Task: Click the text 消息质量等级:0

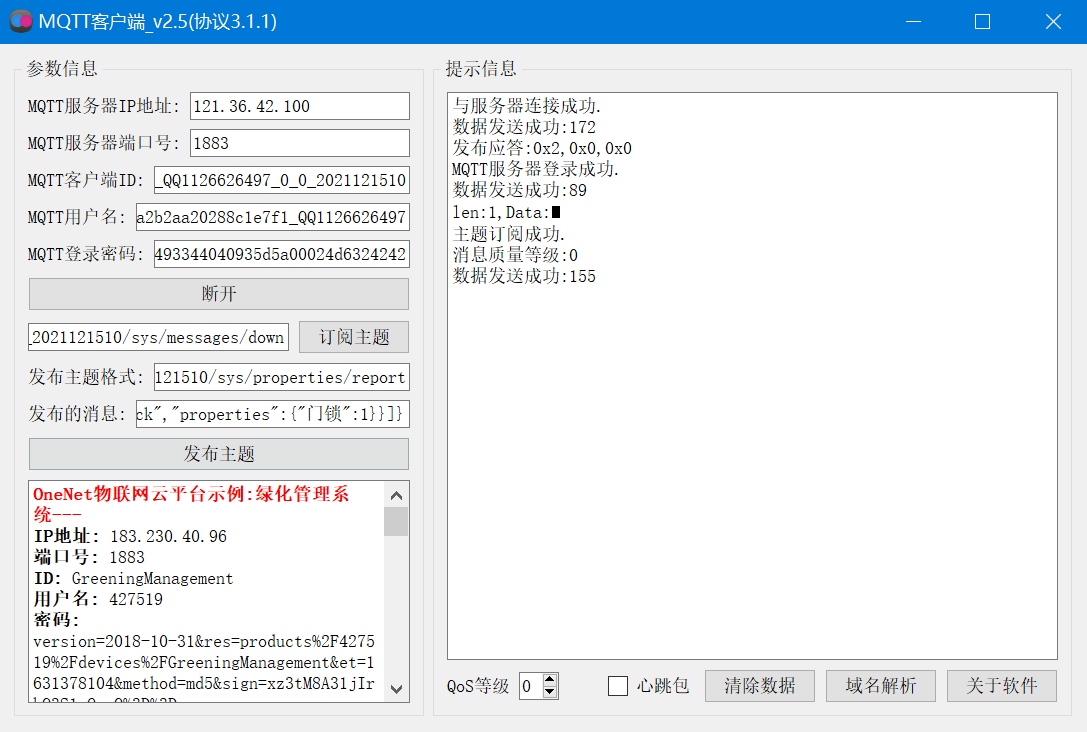Action: (515, 255)
